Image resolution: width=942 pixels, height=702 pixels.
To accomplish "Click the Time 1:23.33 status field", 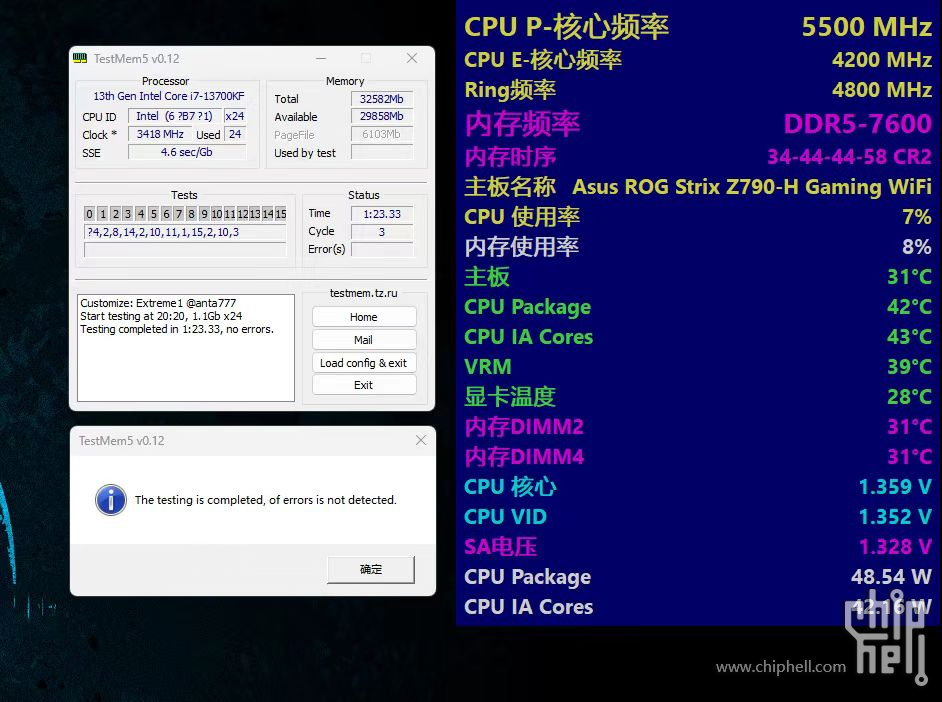I will coord(381,214).
